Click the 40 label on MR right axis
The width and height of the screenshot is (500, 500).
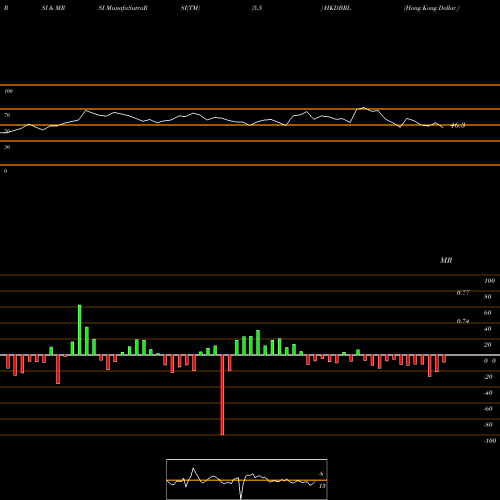point(488,329)
